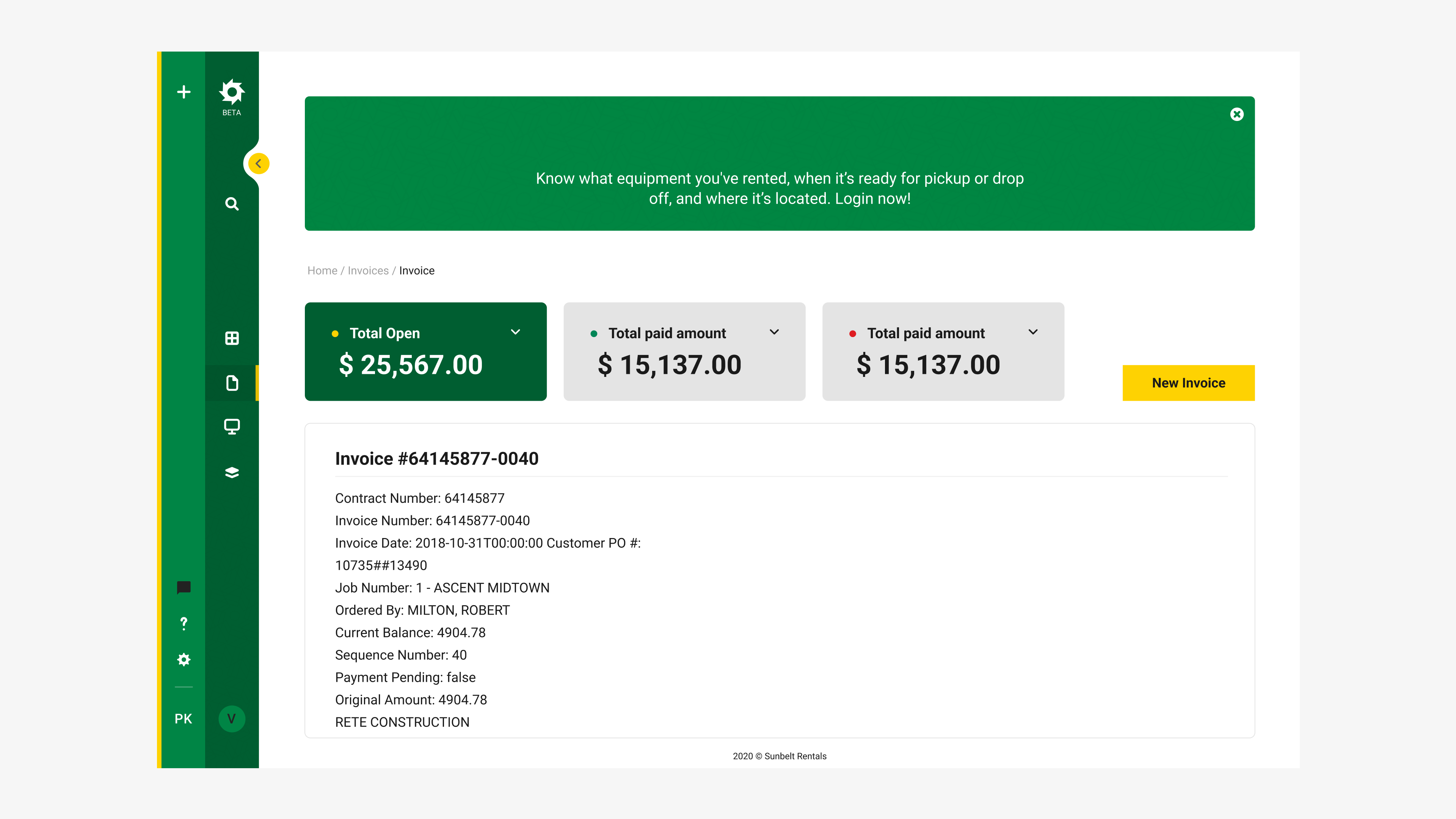This screenshot has width=1456, height=819.
Task: Open help via the question mark icon
Action: 184,623
